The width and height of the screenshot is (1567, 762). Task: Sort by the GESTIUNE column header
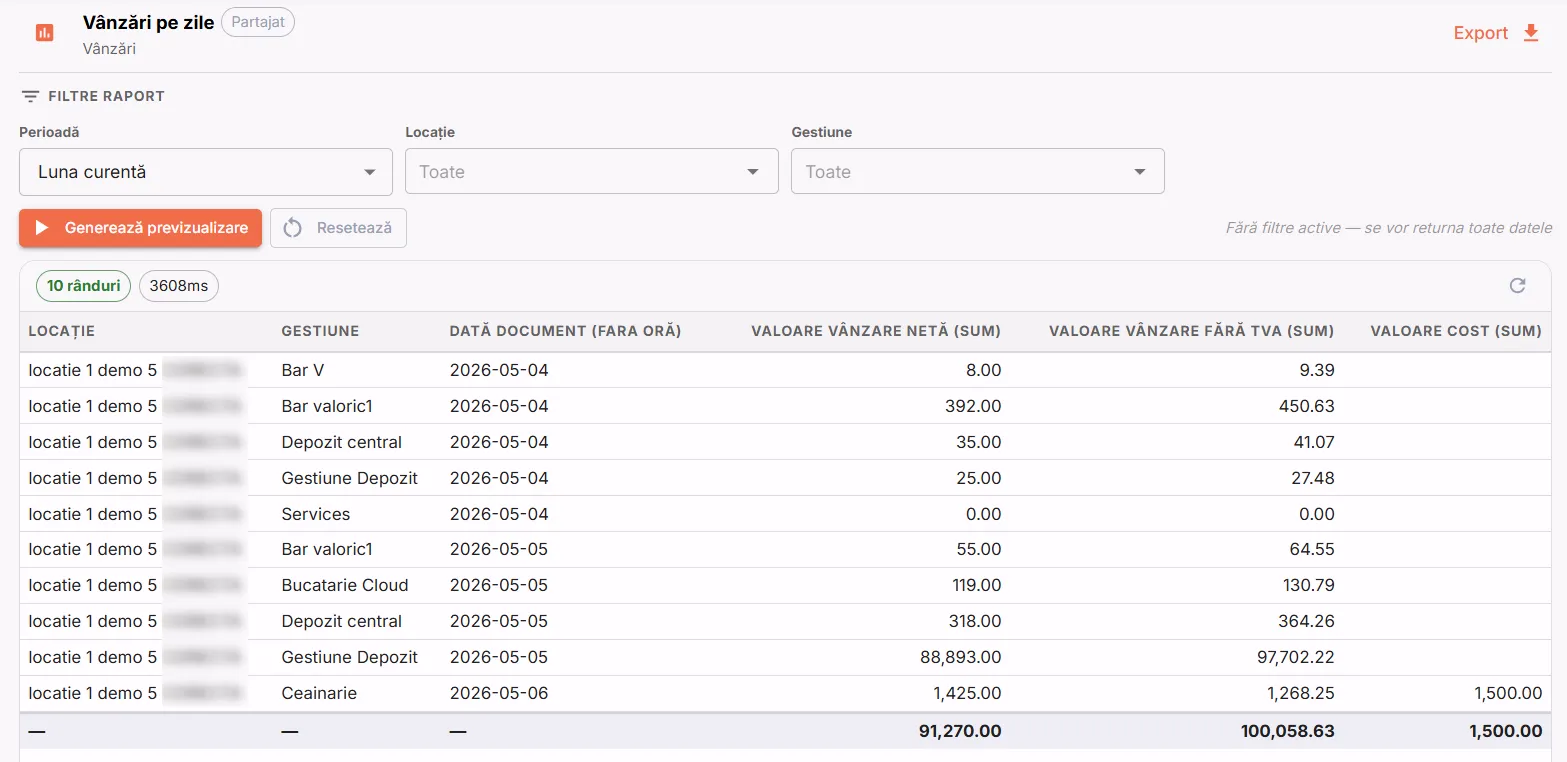coord(320,331)
